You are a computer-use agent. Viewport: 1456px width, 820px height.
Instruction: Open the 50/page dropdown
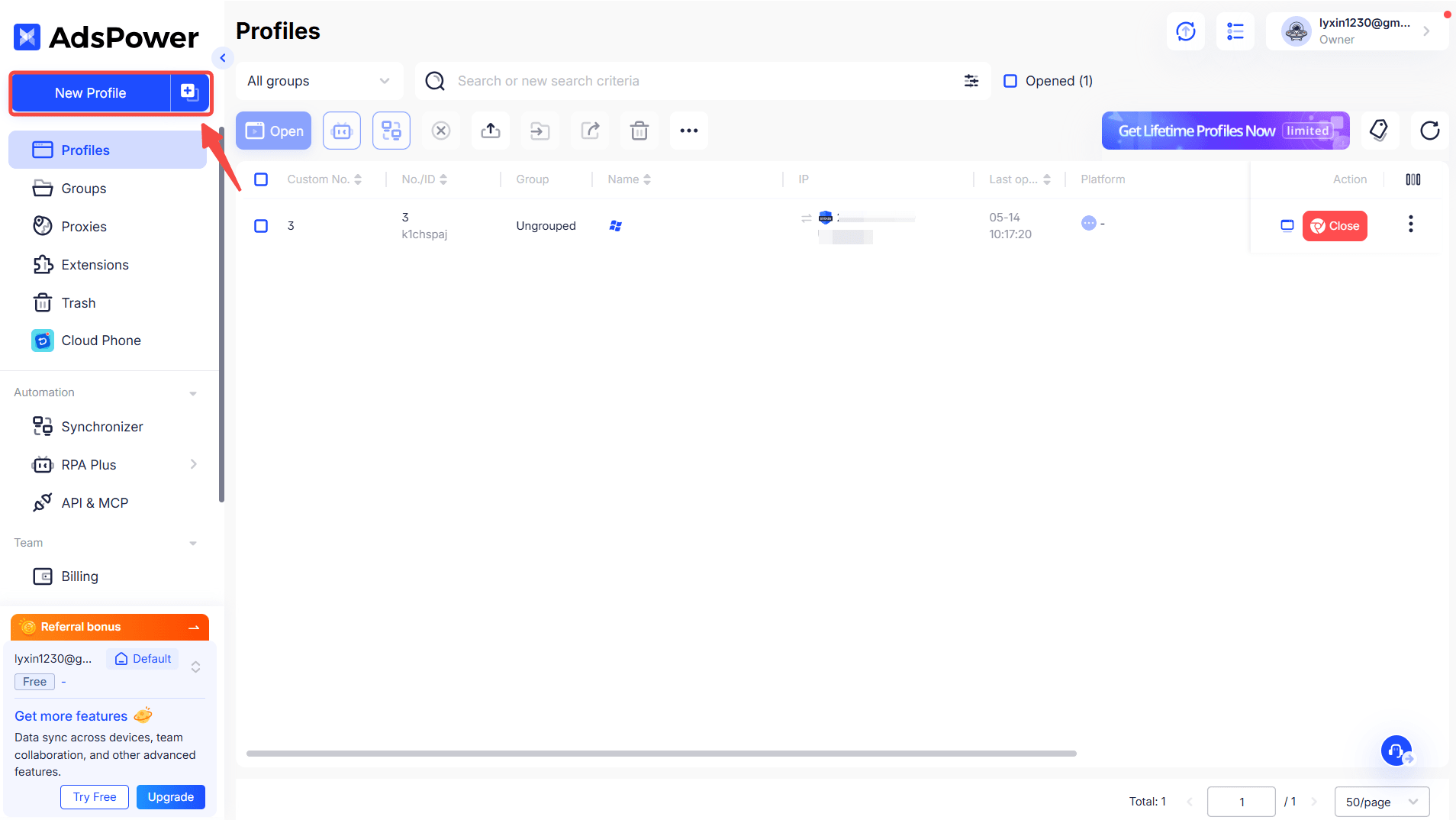[x=1382, y=802]
